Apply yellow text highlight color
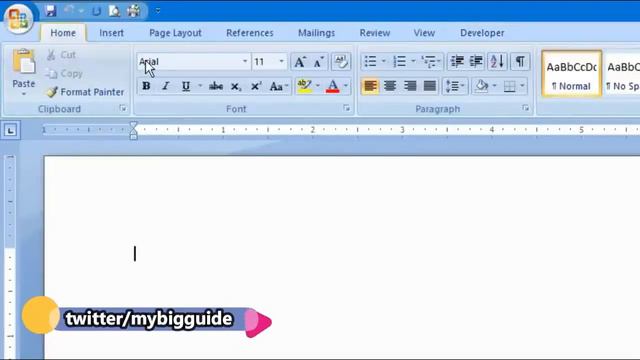The height and width of the screenshot is (360, 640). click(304, 86)
